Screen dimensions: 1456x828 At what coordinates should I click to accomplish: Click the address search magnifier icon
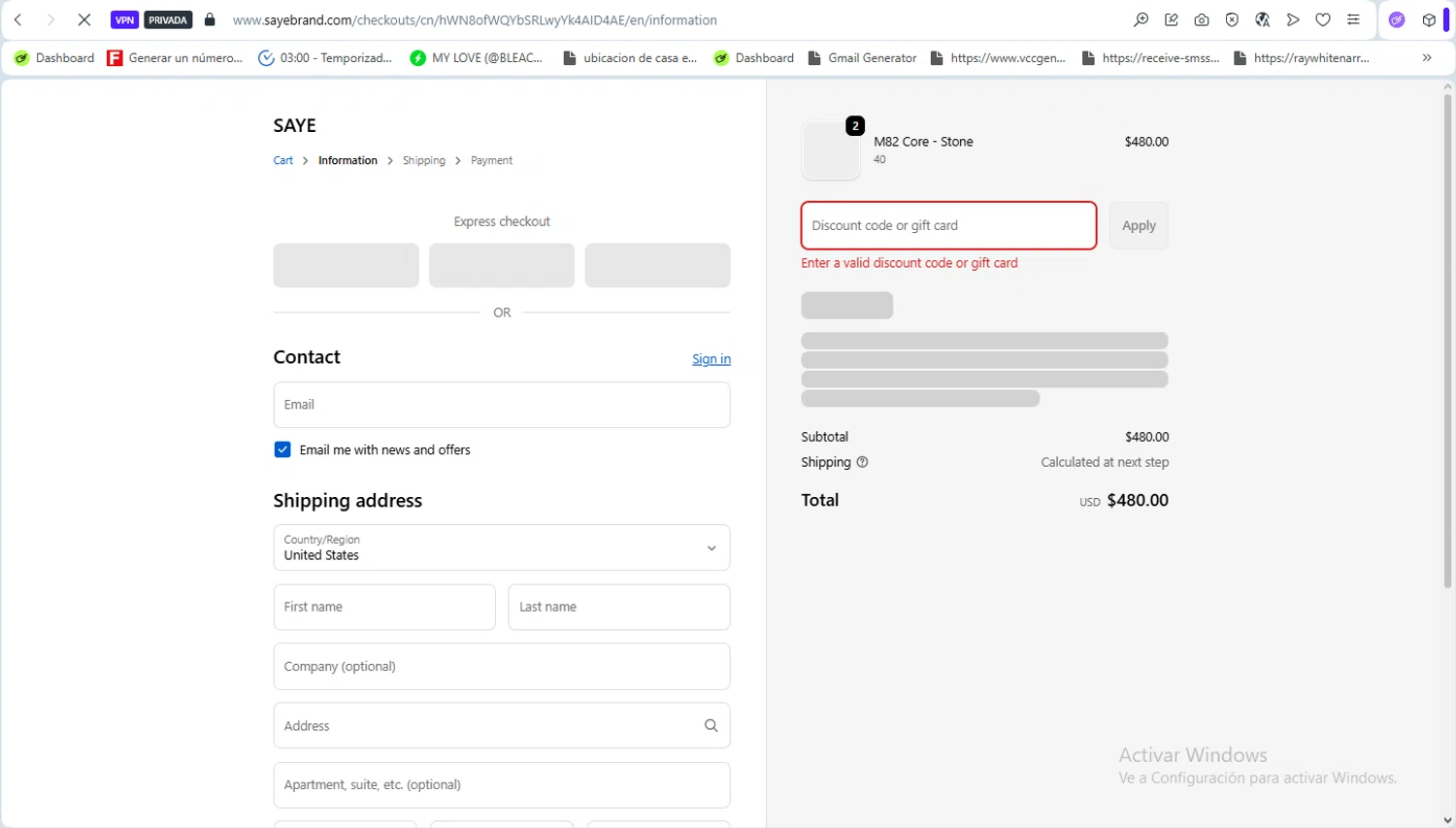711,725
